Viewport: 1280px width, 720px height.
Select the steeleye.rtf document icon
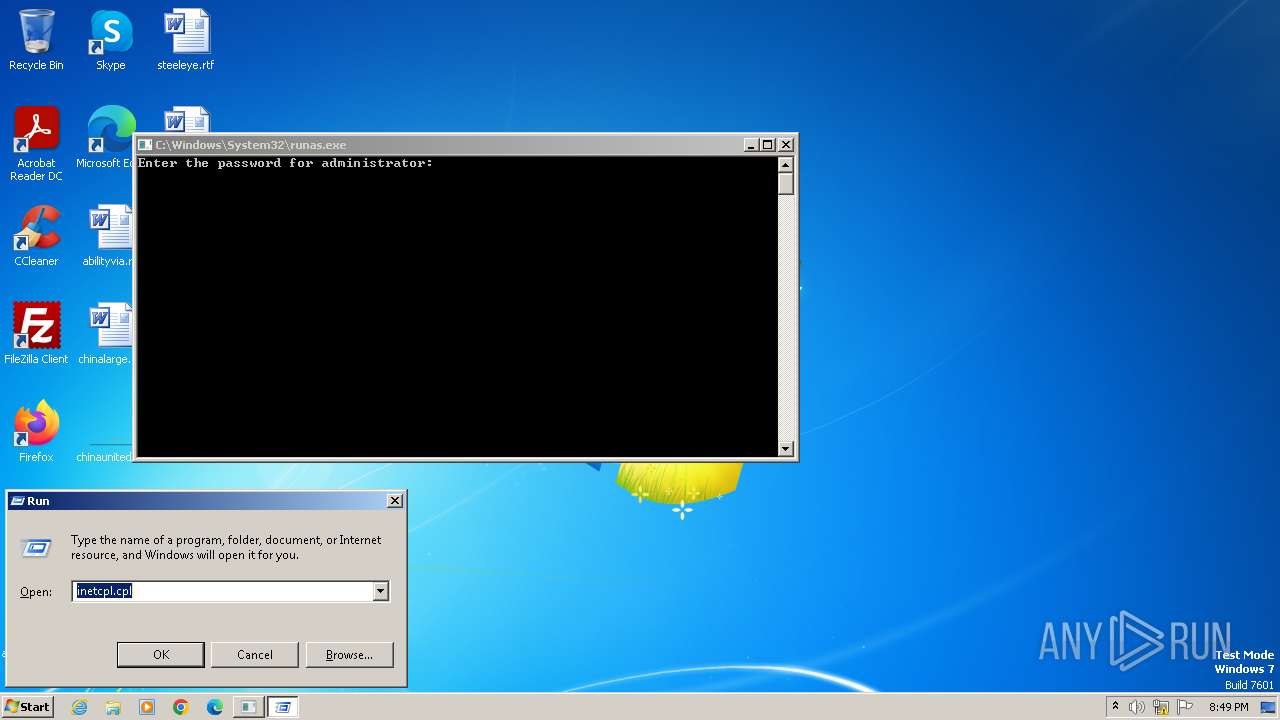[185, 40]
